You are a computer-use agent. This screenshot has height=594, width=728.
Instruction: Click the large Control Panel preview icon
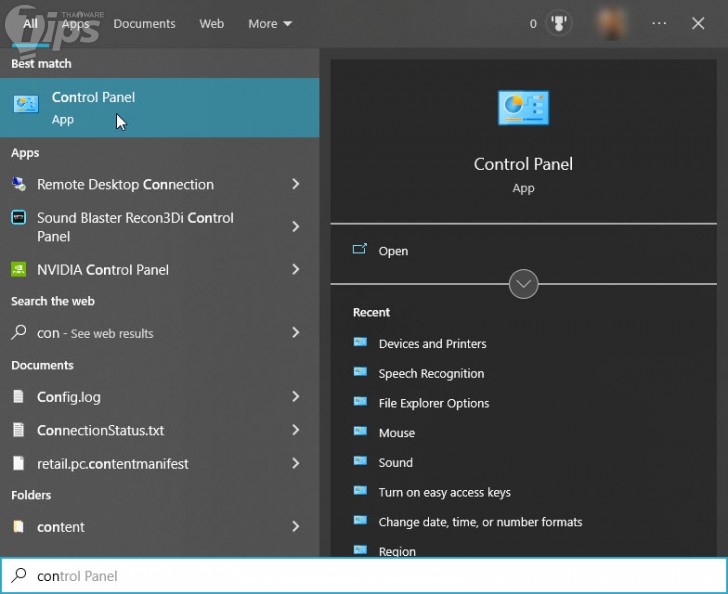(523, 108)
